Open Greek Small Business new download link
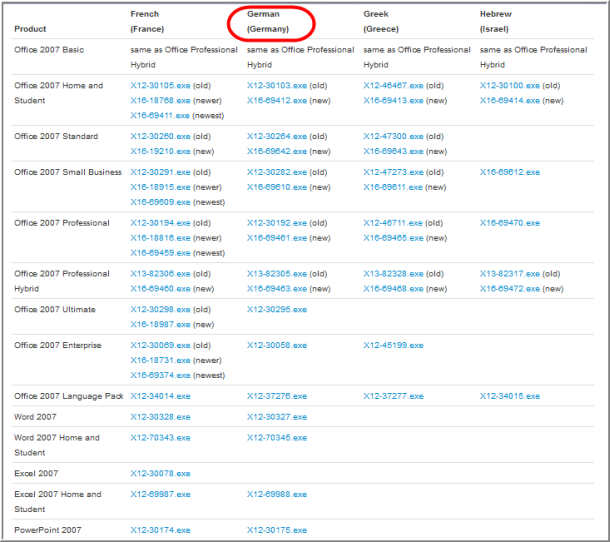610x542 pixels. (x=393, y=187)
